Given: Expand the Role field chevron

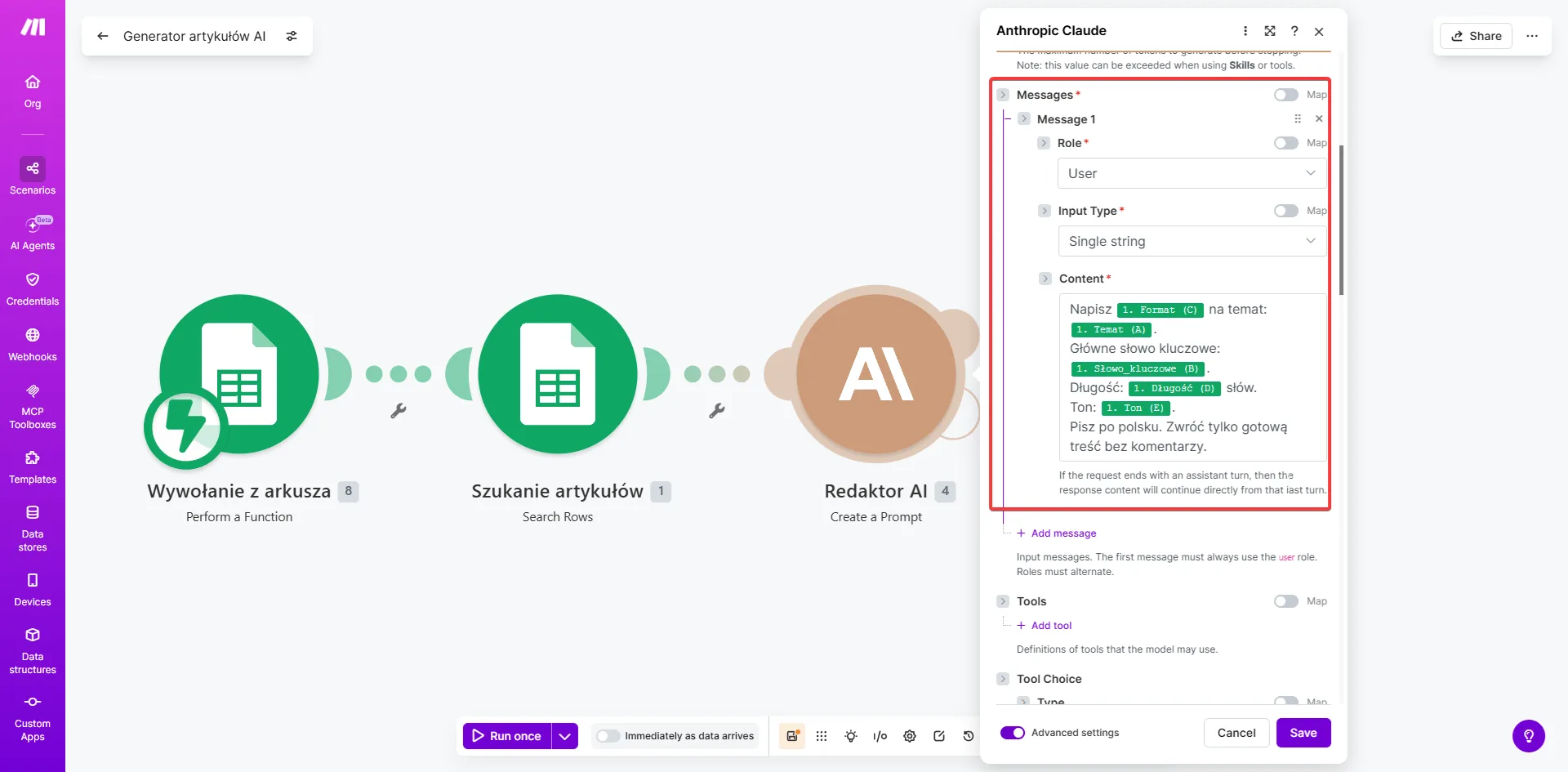Looking at the screenshot, I should point(1044,143).
